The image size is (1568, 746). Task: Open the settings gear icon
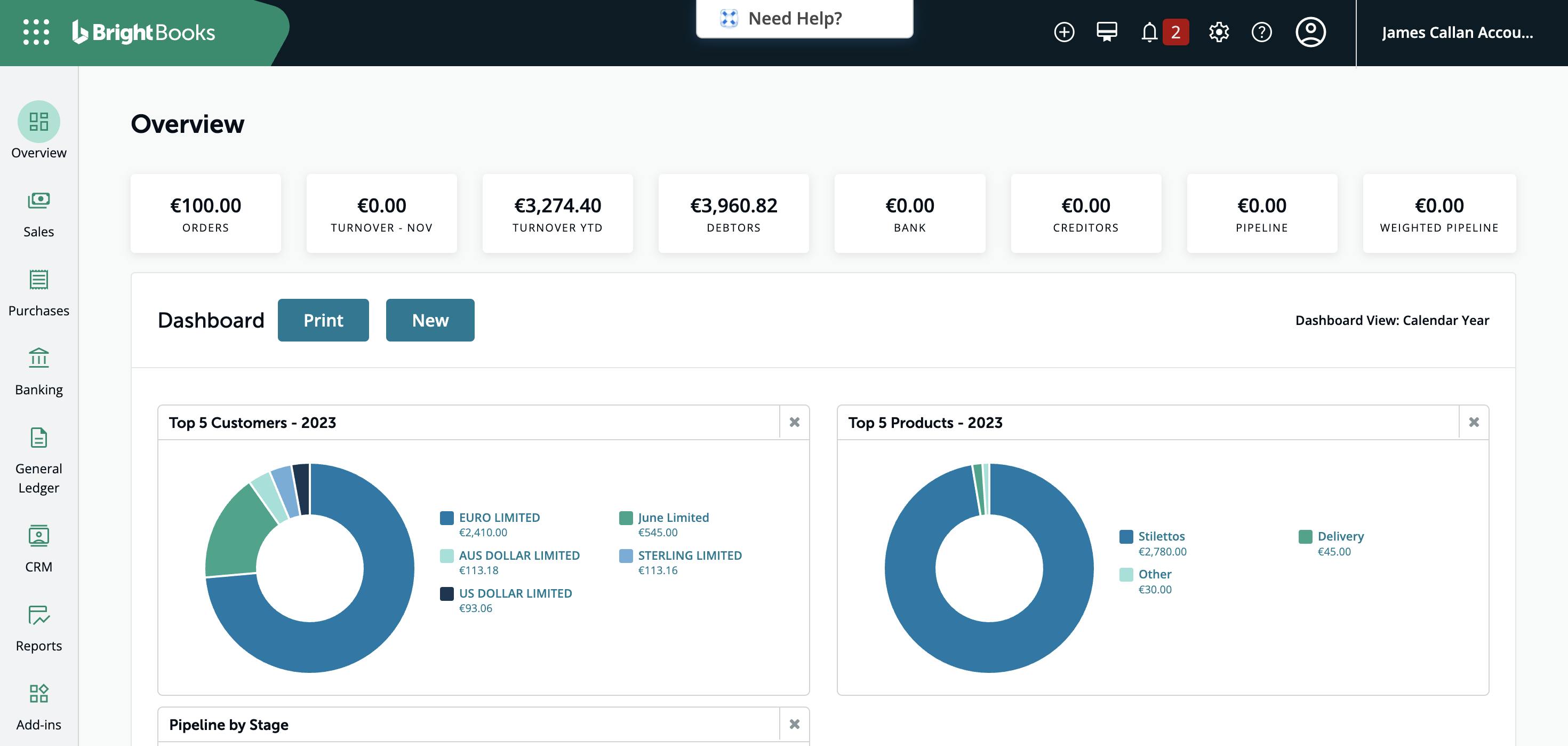tap(1219, 32)
